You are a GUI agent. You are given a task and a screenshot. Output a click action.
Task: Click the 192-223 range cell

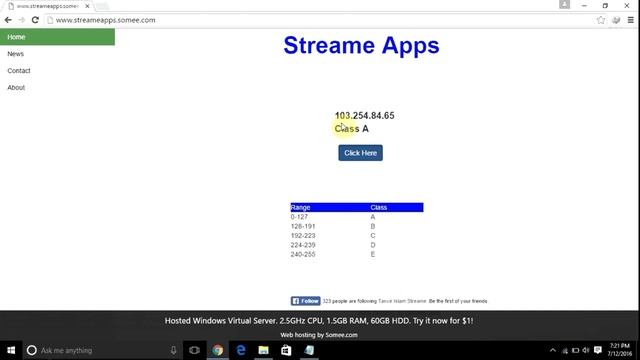[303, 236]
